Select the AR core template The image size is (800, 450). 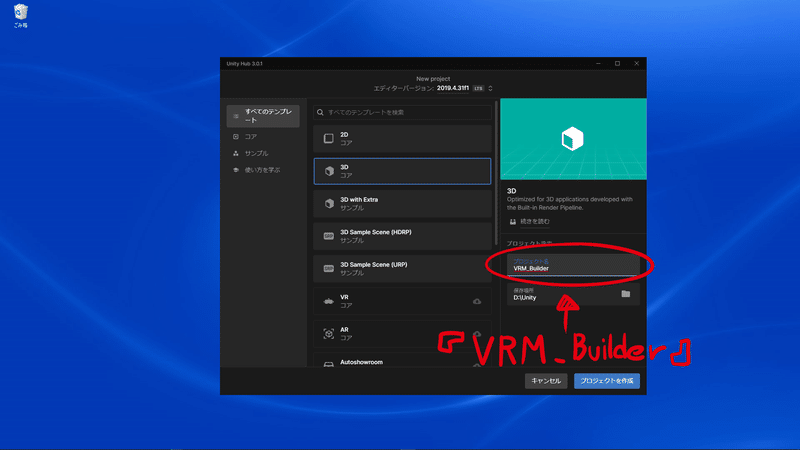coord(402,334)
